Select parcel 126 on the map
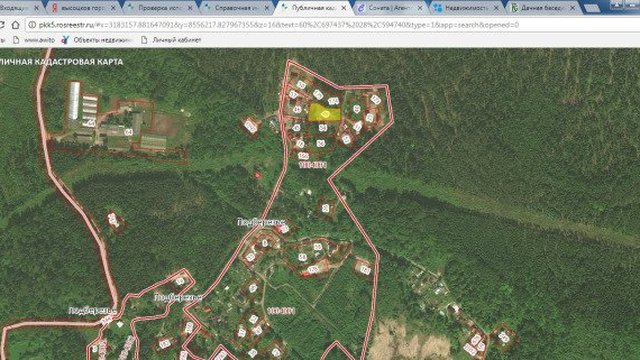The width and height of the screenshot is (640, 360). pyautogui.click(x=313, y=269)
